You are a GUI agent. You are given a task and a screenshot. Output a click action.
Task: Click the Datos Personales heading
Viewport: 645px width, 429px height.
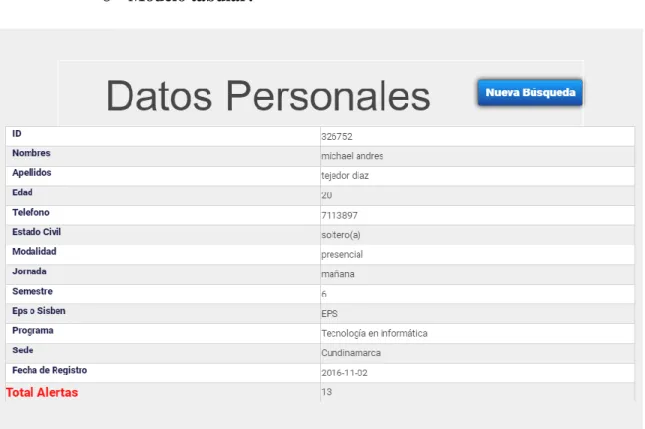pos(268,96)
